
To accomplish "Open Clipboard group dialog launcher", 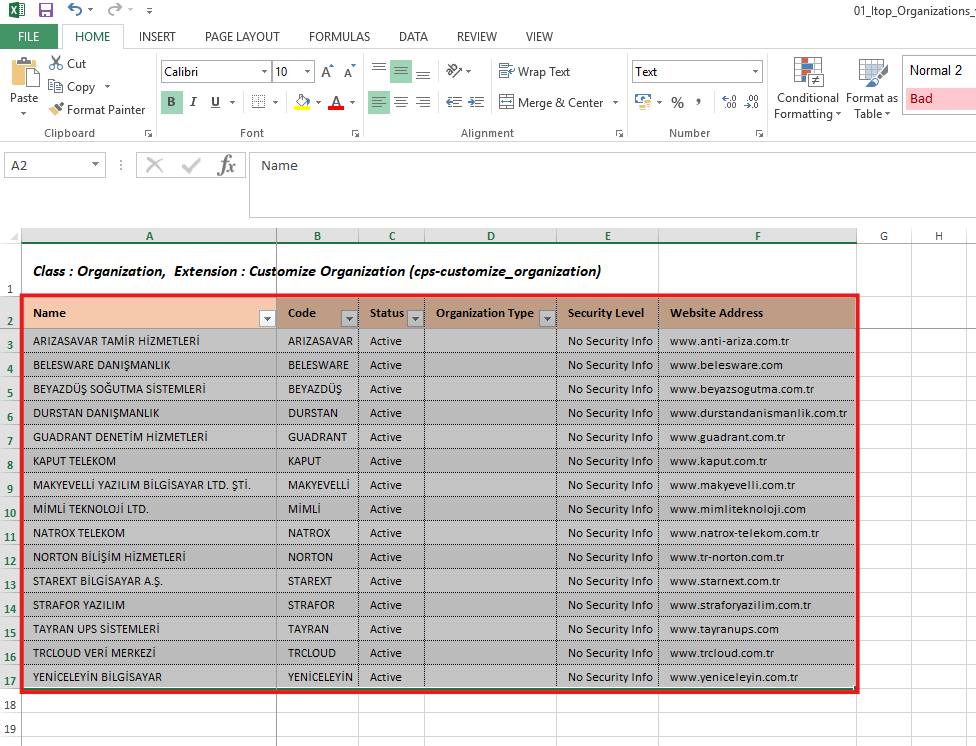I will tap(148, 133).
